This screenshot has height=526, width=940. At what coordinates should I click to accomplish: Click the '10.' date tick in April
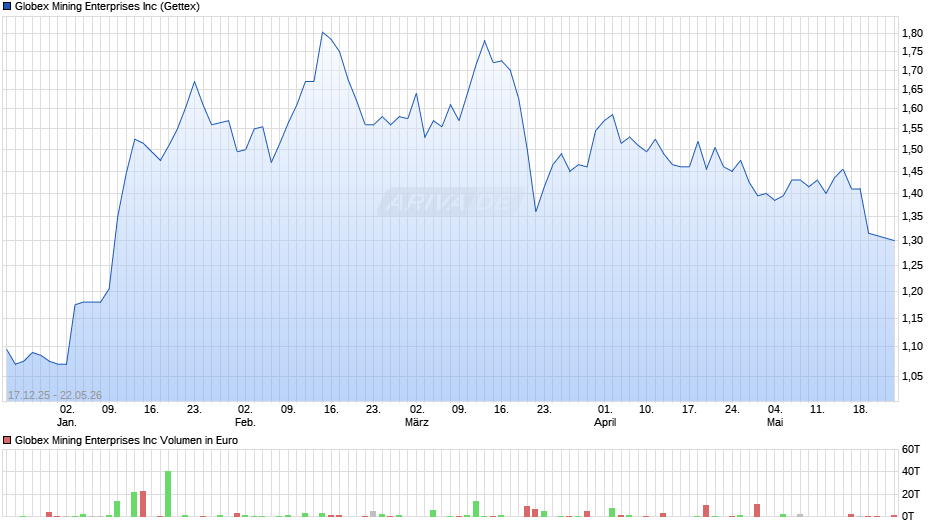(646, 409)
